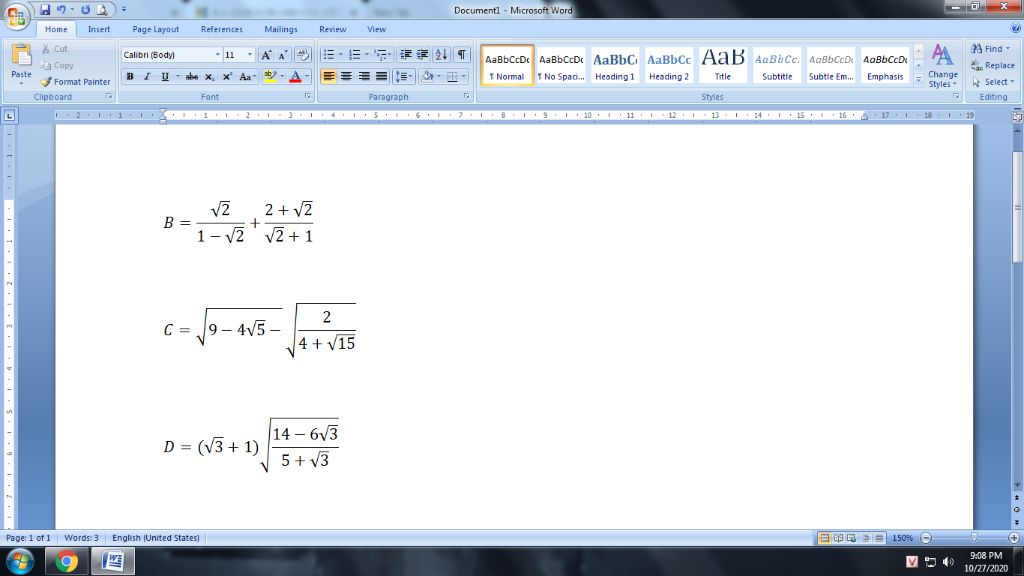Align text right
This screenshot has width=1024, height=576.
[x=364, y=76]
